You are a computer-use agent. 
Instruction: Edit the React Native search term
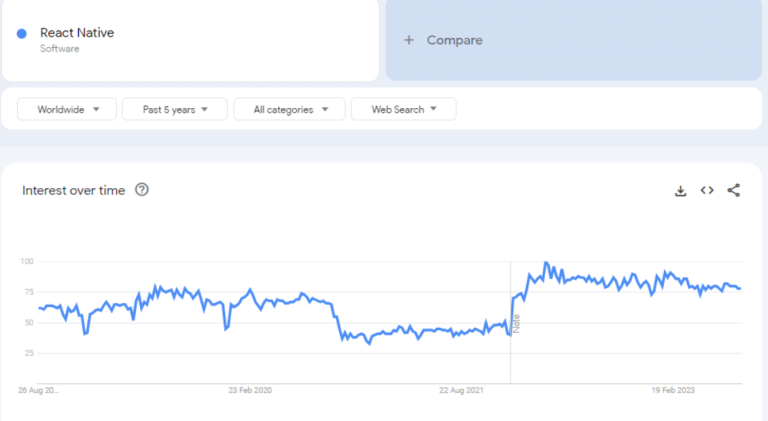pos(77,33)
